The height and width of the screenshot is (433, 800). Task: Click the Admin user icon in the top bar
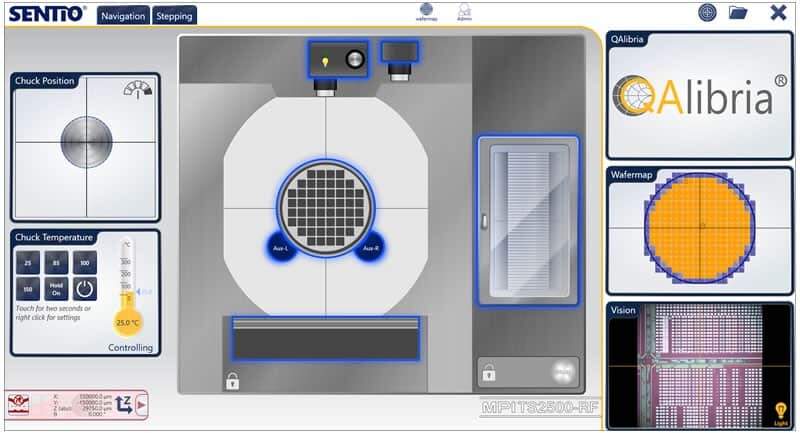(464, 12)
